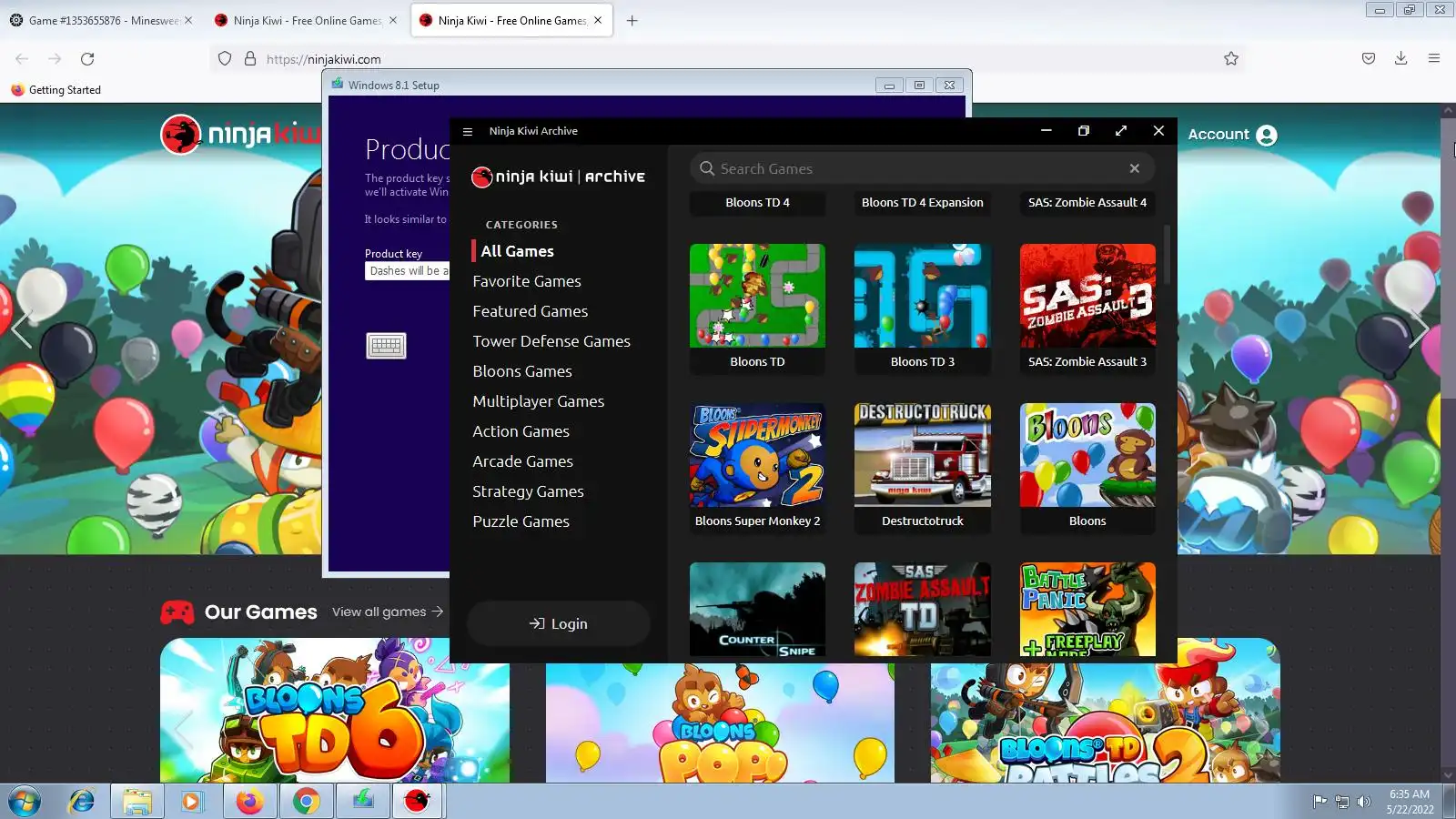Screen dimensions: 1456x819
Task: Clear the Search Games field with X
Action: point(1135,168)
